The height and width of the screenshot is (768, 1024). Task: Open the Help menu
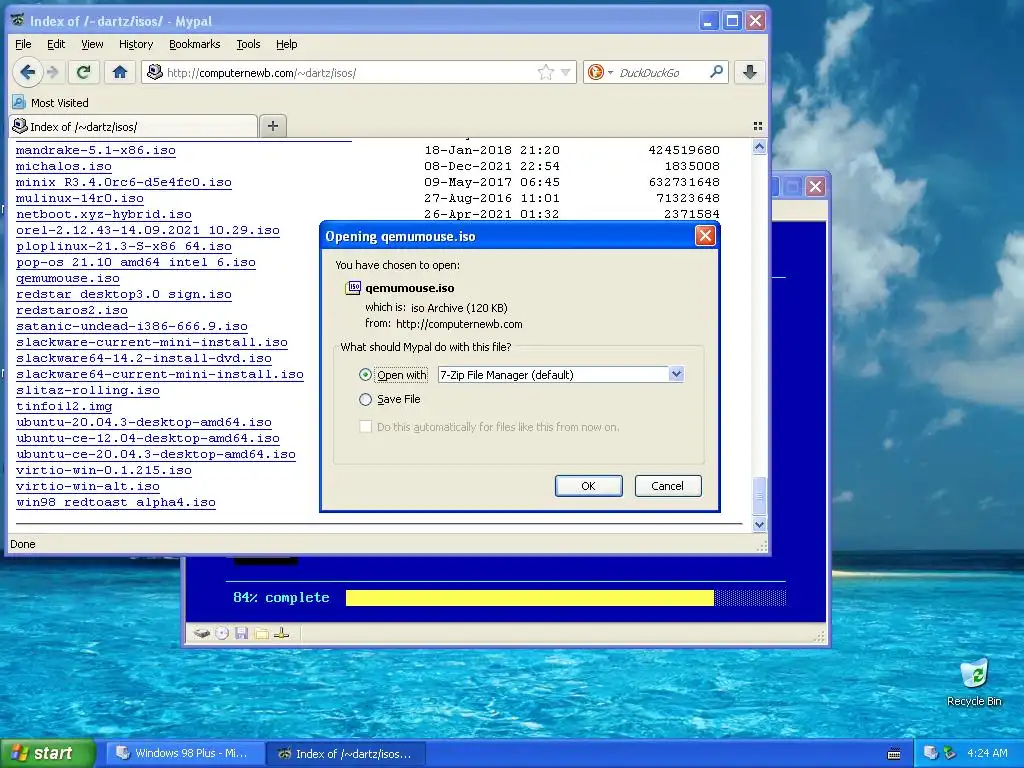tap(287, 44)
